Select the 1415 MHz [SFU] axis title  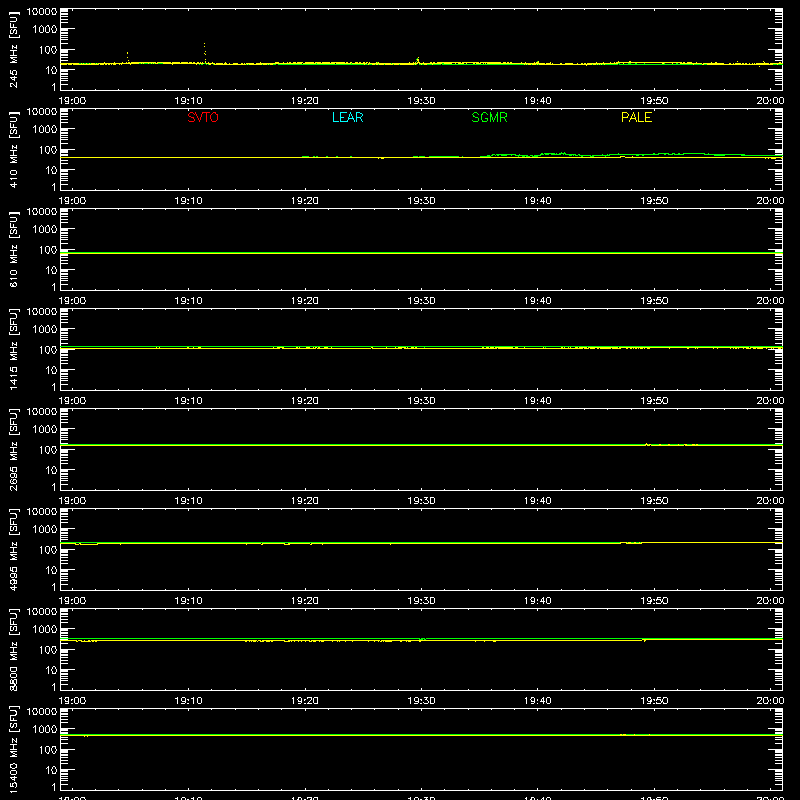pyautogui.click(x=13, y=349)
